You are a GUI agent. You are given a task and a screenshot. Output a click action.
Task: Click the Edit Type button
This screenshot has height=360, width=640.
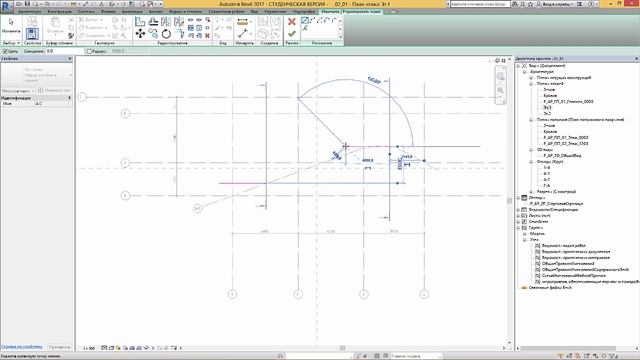click(x=55, y=91)
